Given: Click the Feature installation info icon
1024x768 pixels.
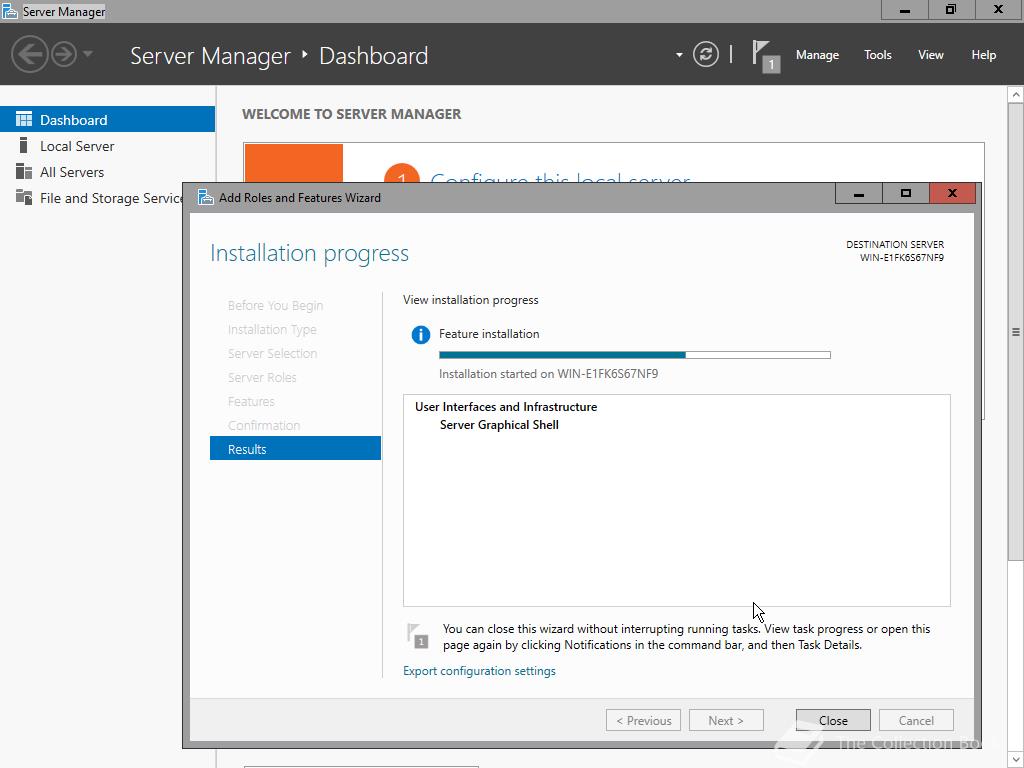Looking at the screenshot, I should [421, 335].
